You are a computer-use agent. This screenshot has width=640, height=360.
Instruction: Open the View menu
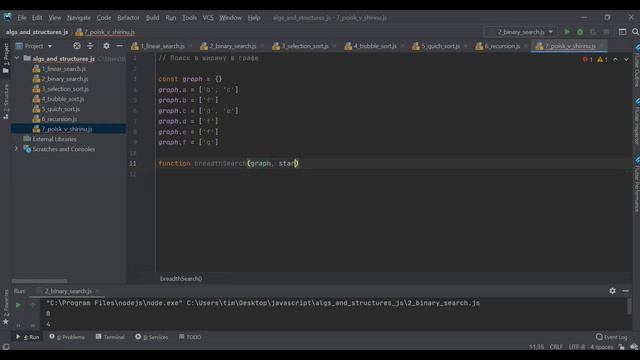pos(55,18)
